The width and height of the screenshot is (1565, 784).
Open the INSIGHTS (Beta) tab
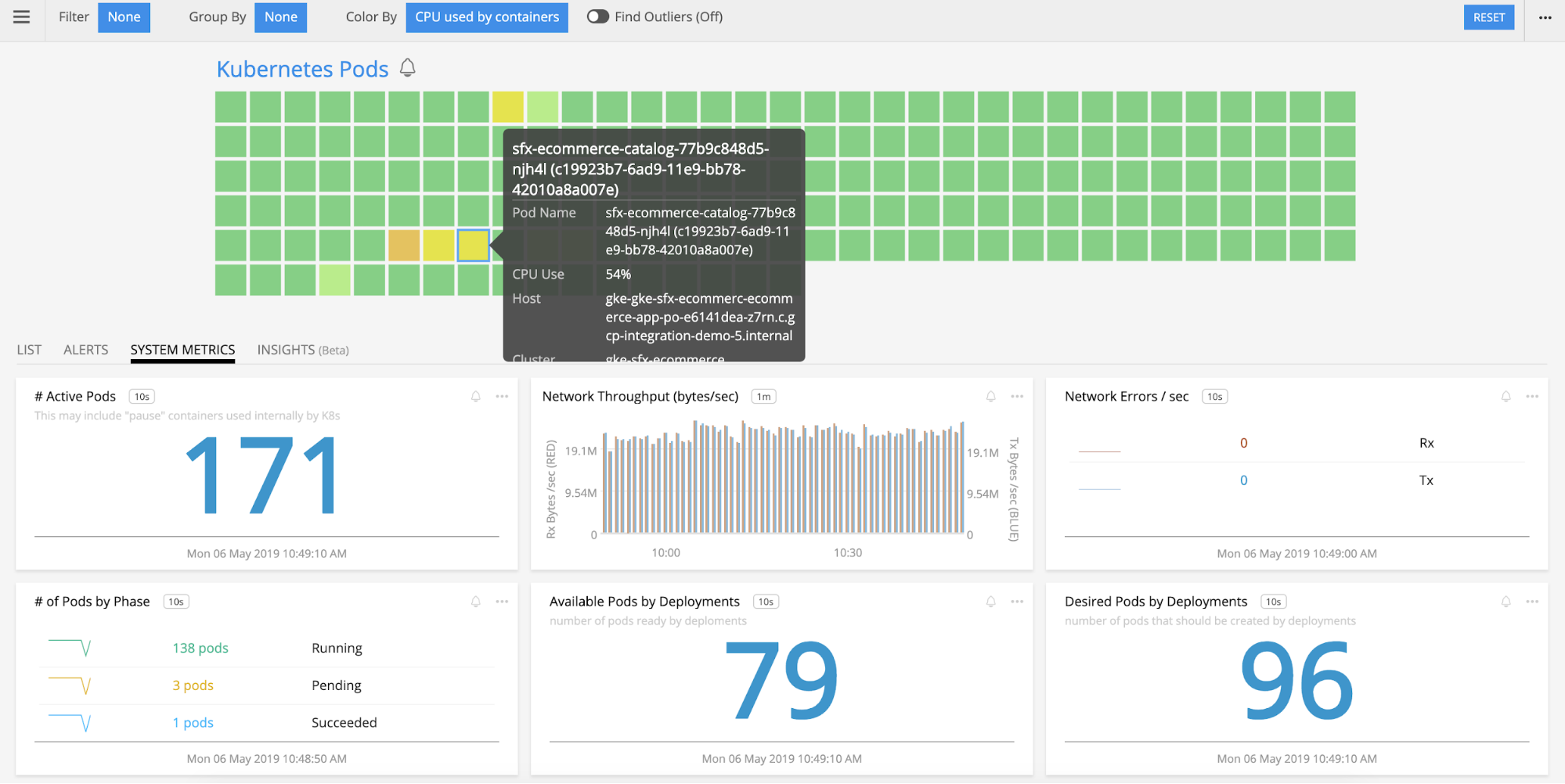[x=302, y=350]
